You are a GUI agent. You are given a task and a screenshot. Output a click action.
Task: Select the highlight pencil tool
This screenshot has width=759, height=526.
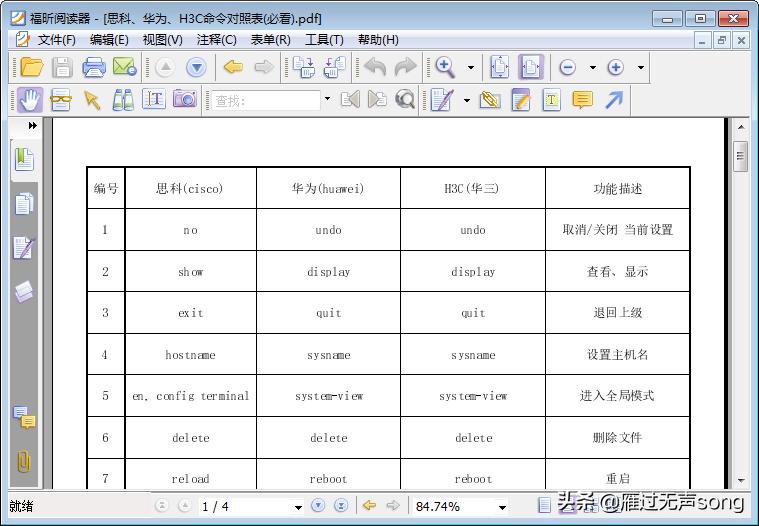(521, 100)
